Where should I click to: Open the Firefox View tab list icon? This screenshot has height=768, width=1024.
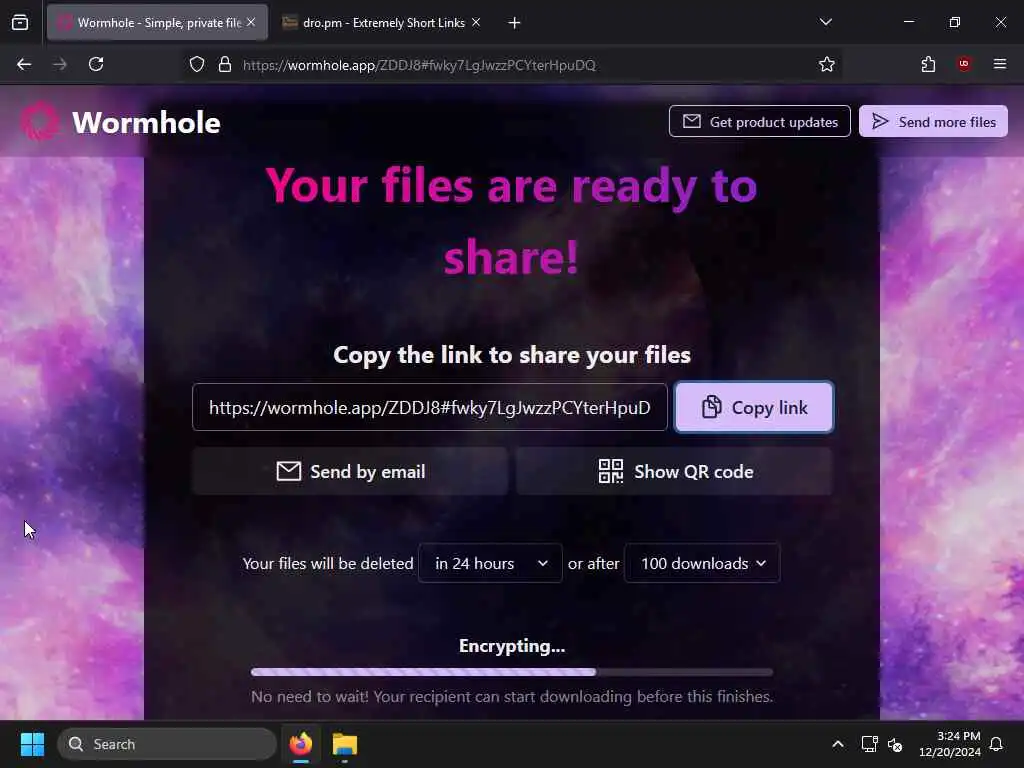tap(20, 23)
